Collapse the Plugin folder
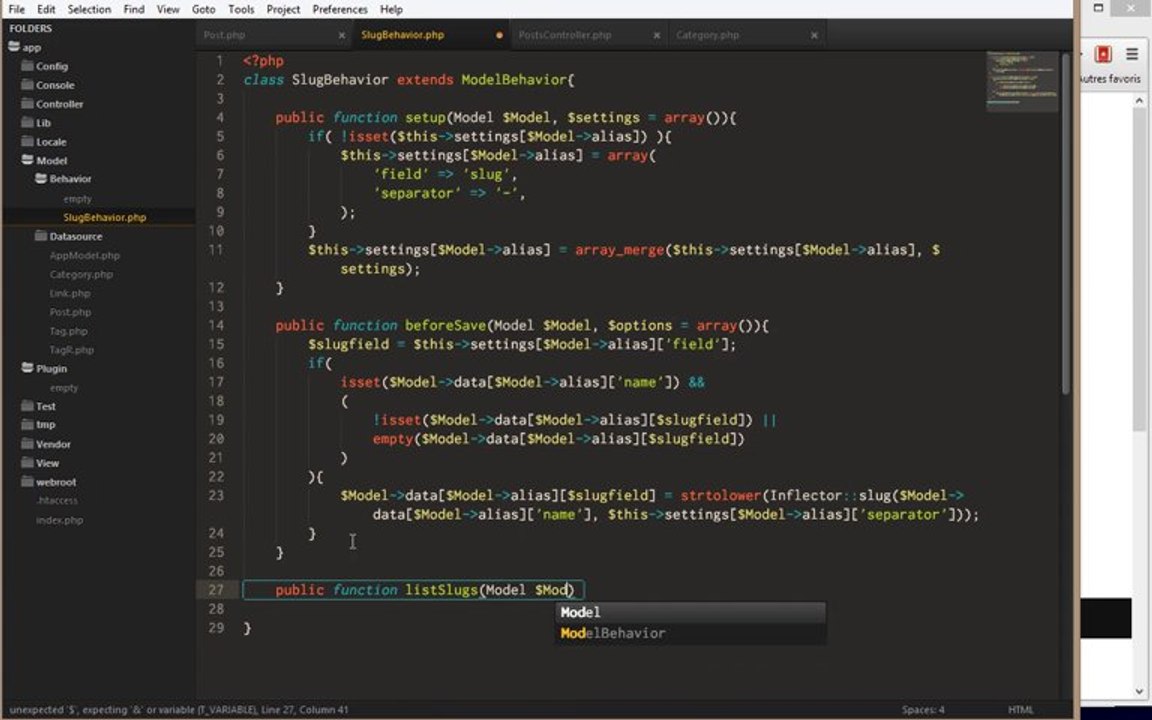1152x720 pixels. pos(44,369)
